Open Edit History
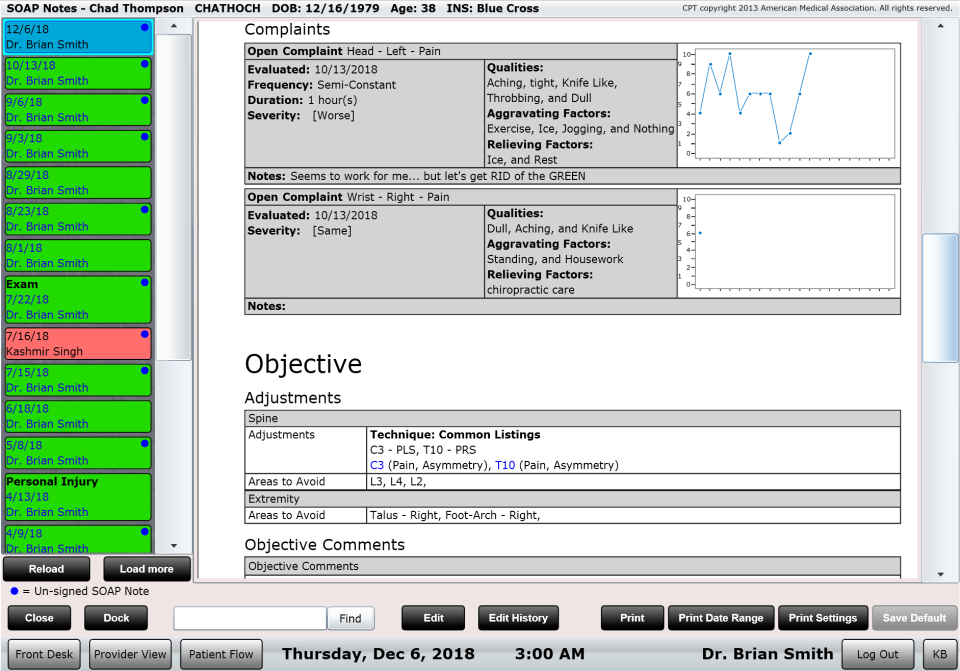The width and height of the screenshot is (960, 671). tap(518, 618)
